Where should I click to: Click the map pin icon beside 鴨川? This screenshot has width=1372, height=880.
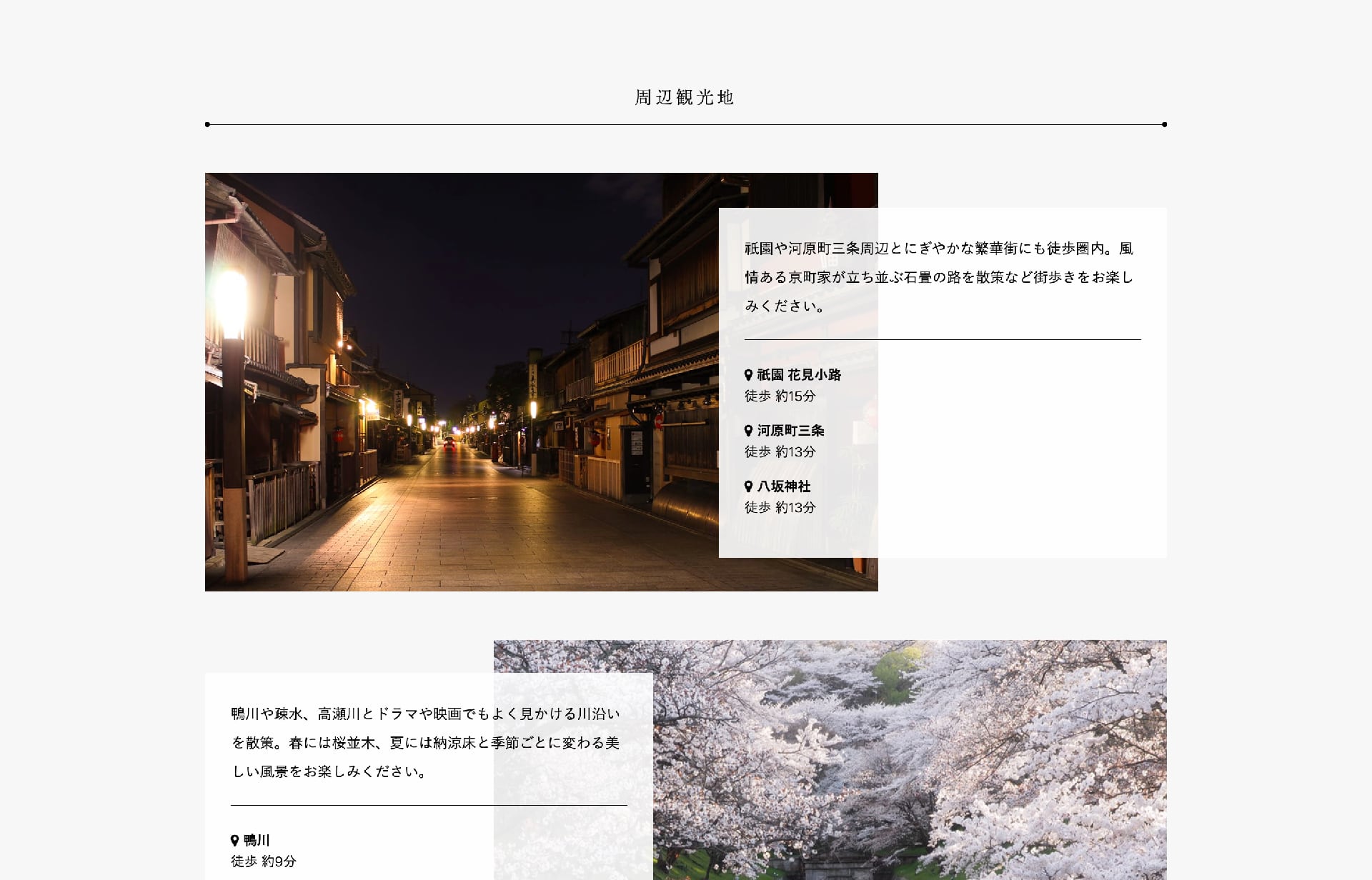click(234, 840)
